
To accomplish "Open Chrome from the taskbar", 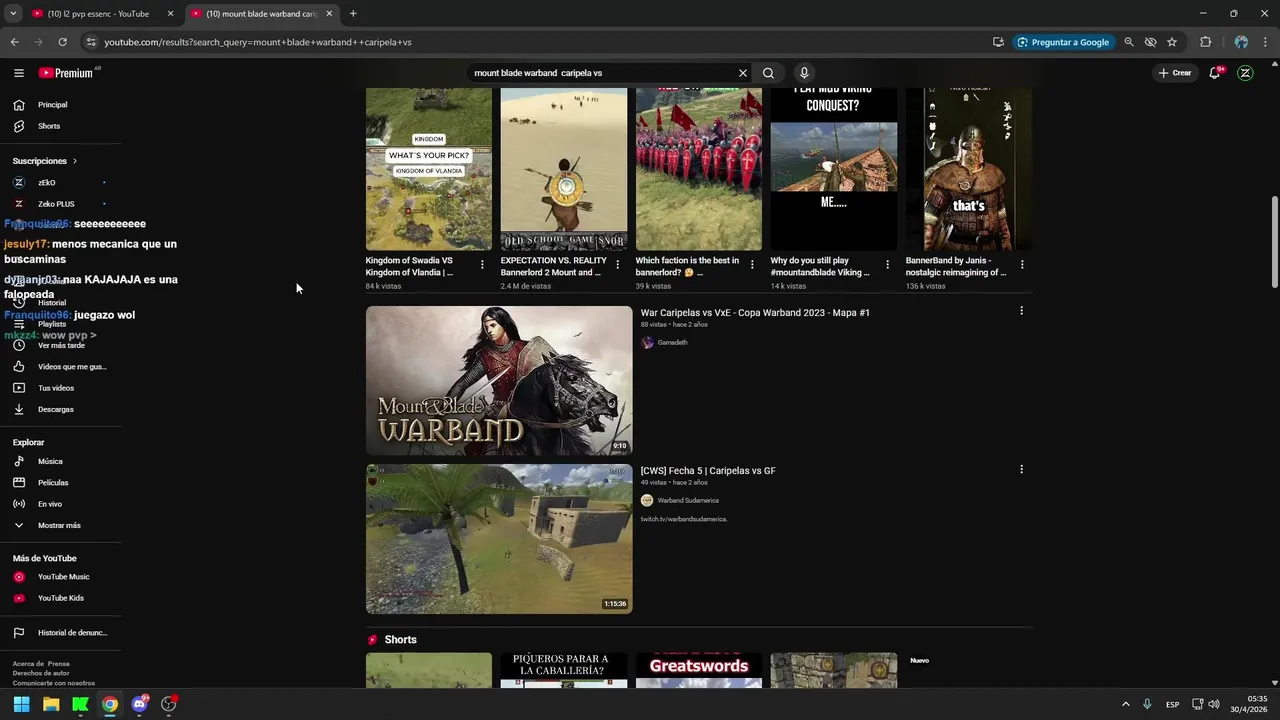I will pos(110,704).
